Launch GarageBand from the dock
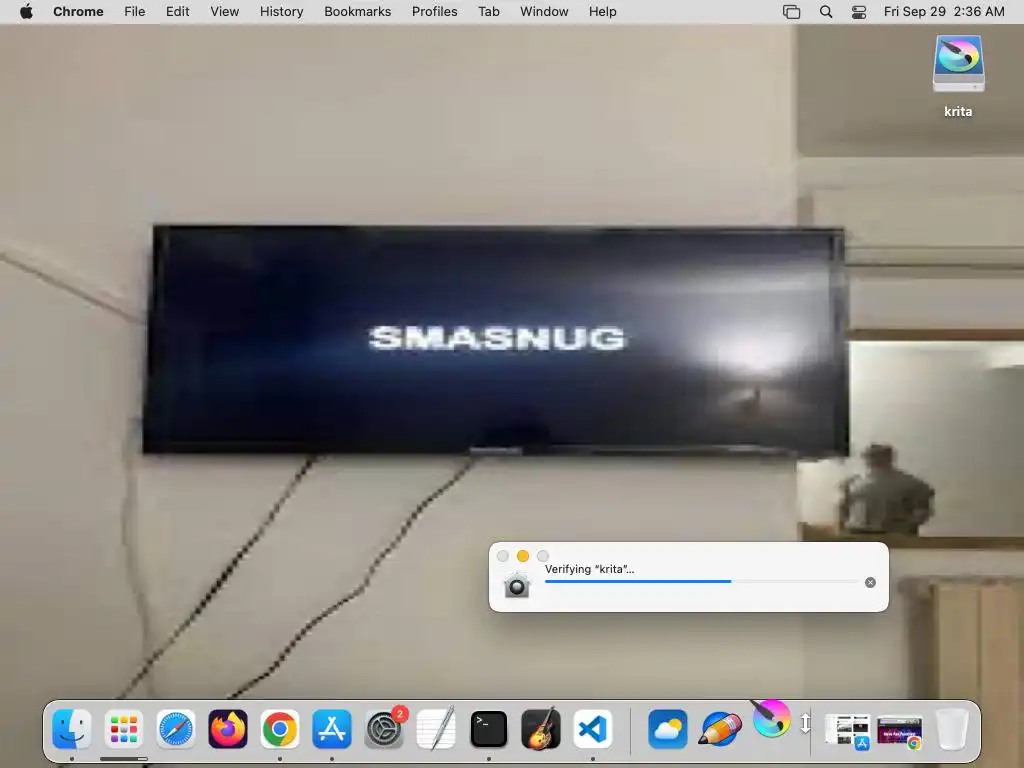The height and width of the screenshot is (768, 1024). coord(541,729)
